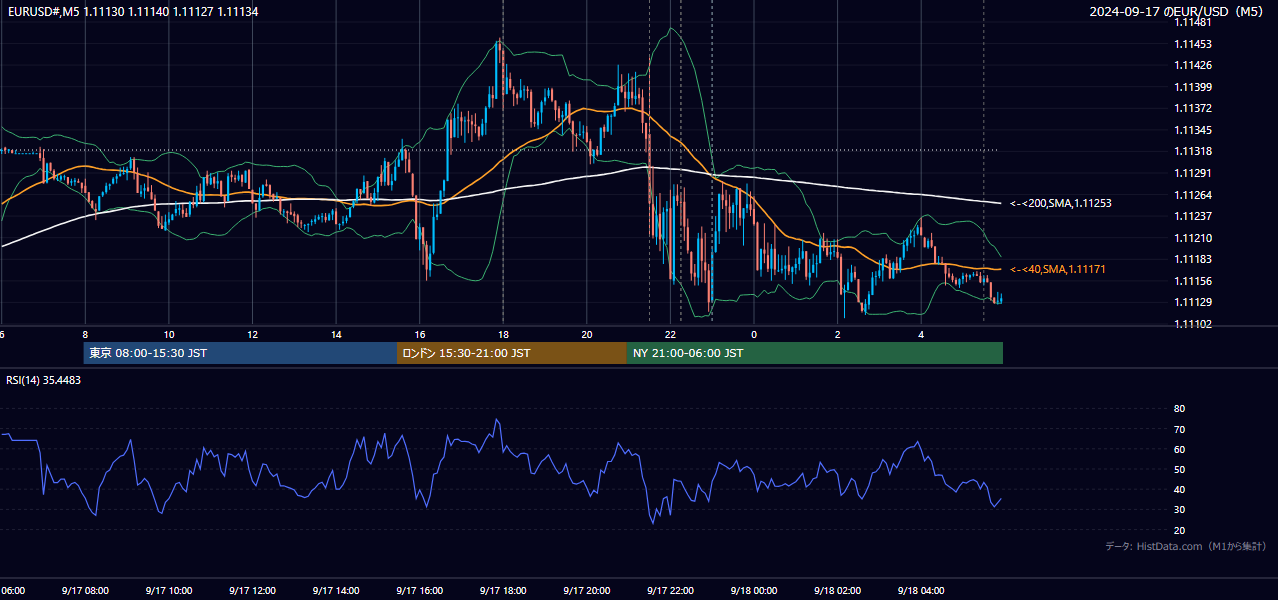
Task: Select the 東京 08:00-15:30 JST session bar
Action: tap(240, 353)
